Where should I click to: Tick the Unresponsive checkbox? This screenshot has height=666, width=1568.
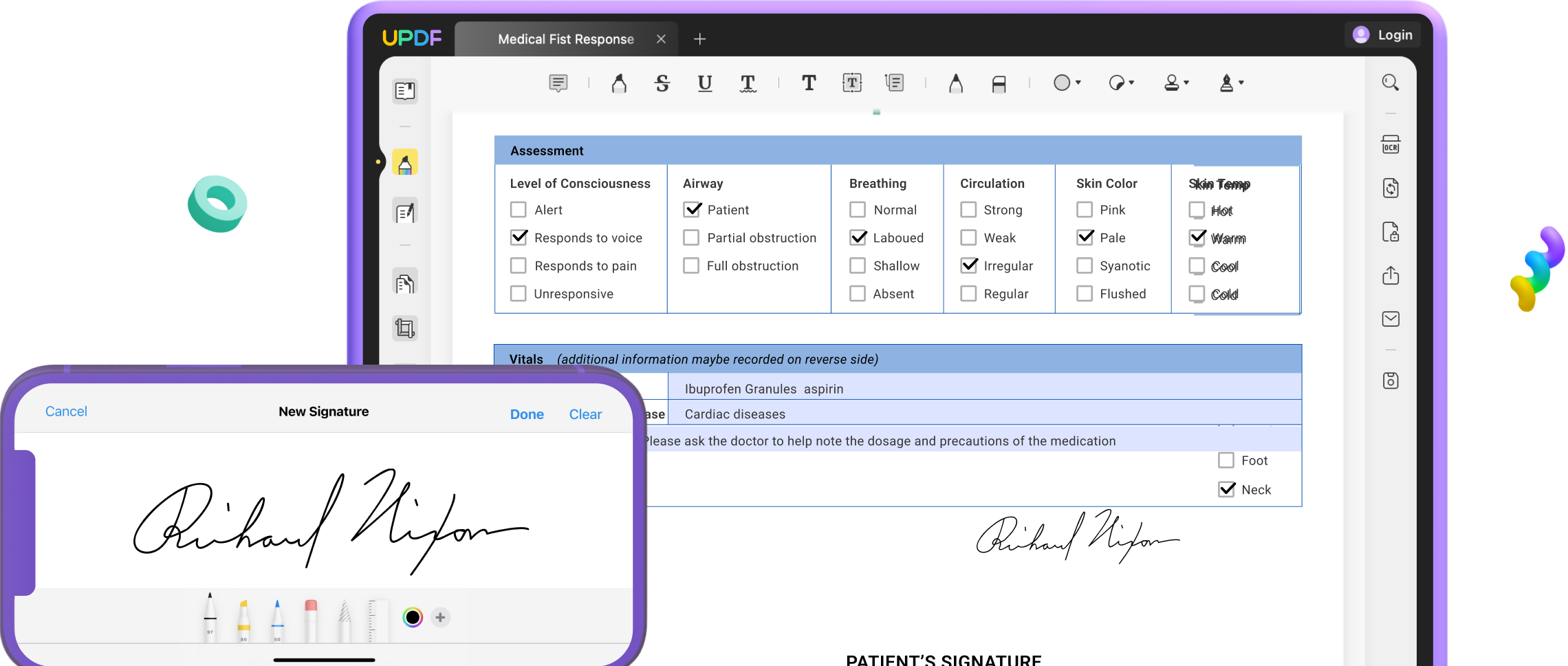pyautogui.click(x=519, y=294)
